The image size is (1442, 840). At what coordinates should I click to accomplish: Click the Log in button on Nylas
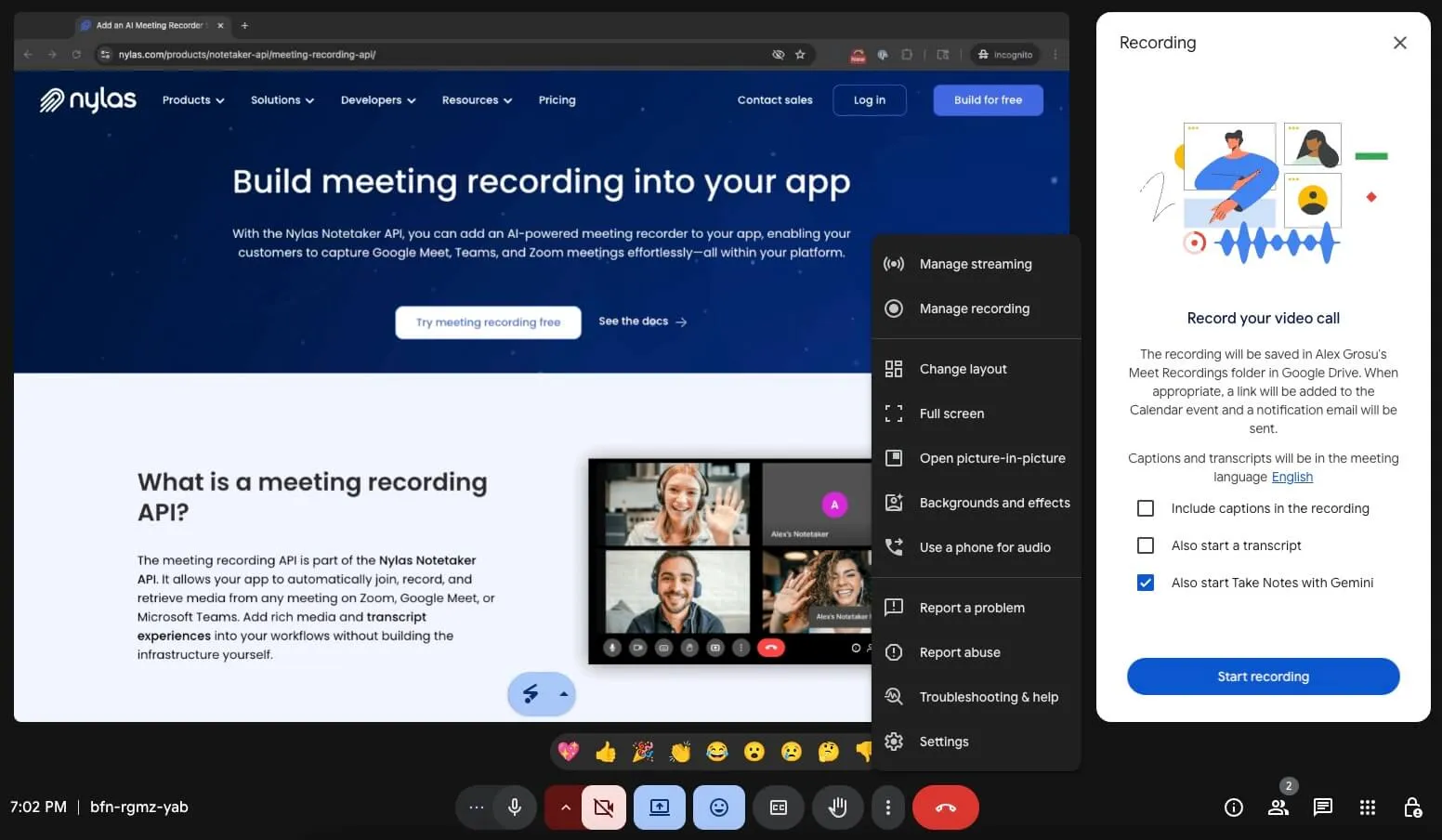(x=870, y=100)
